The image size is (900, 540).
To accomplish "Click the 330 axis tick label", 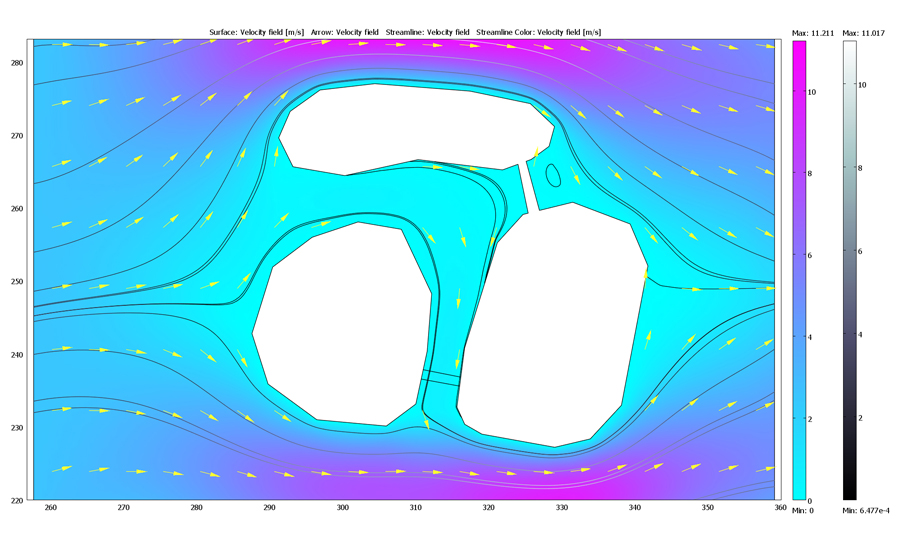I will click(x=561, y=507).
